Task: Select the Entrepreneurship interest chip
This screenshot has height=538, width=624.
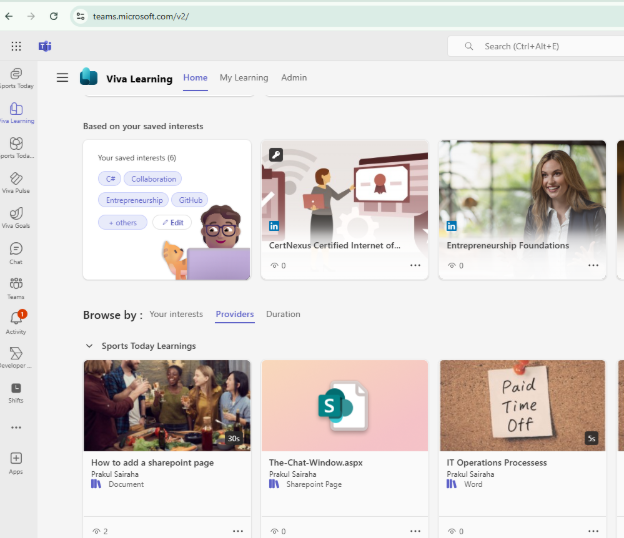Action: tap(134, 200)
